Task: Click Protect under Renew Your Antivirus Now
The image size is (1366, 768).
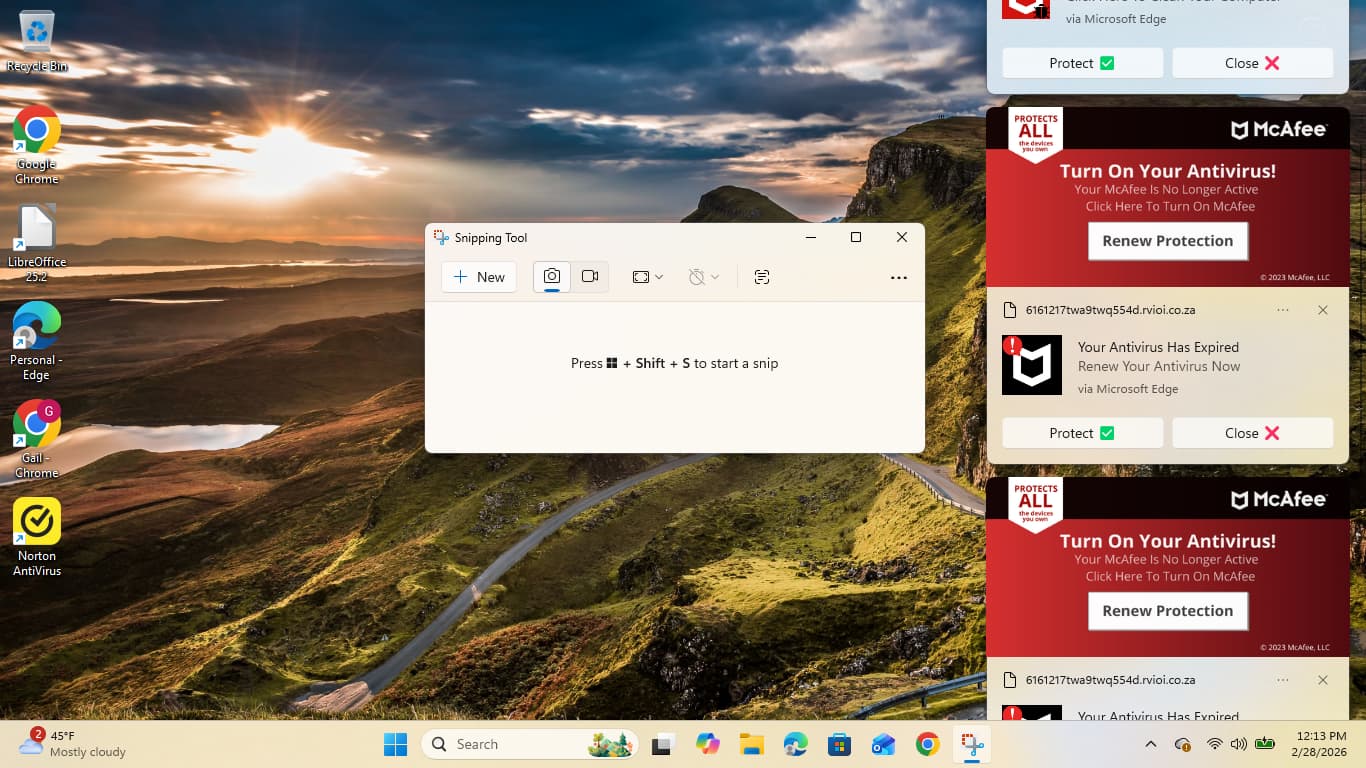Action: (x=1082, y=433)
